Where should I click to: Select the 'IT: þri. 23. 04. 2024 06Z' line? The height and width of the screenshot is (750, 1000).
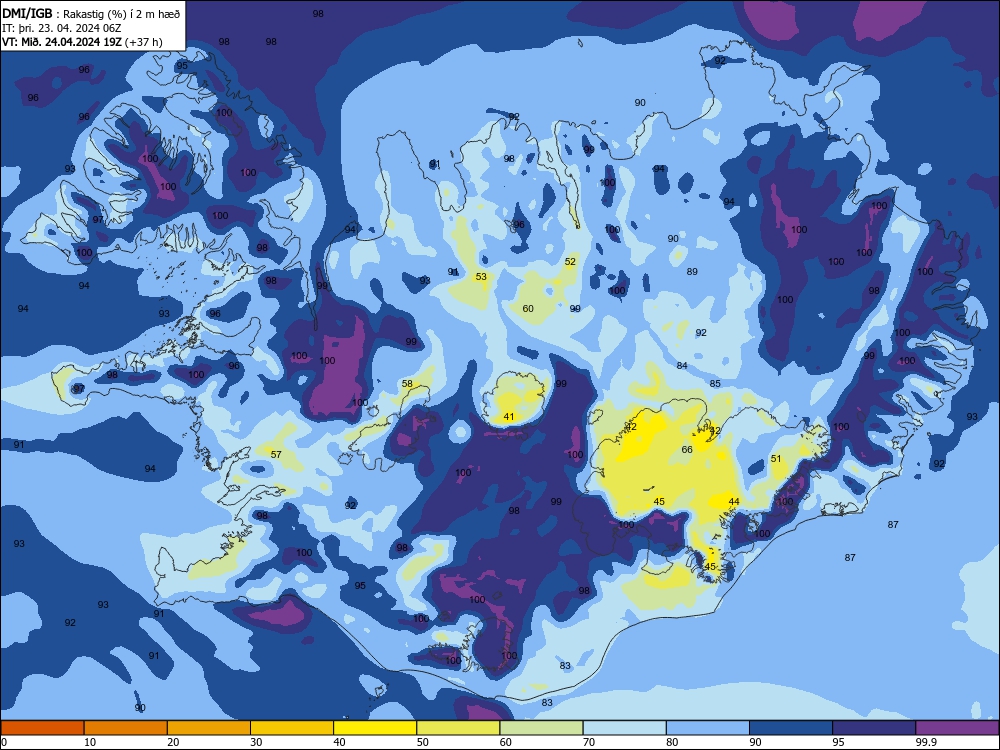(62, 28)
